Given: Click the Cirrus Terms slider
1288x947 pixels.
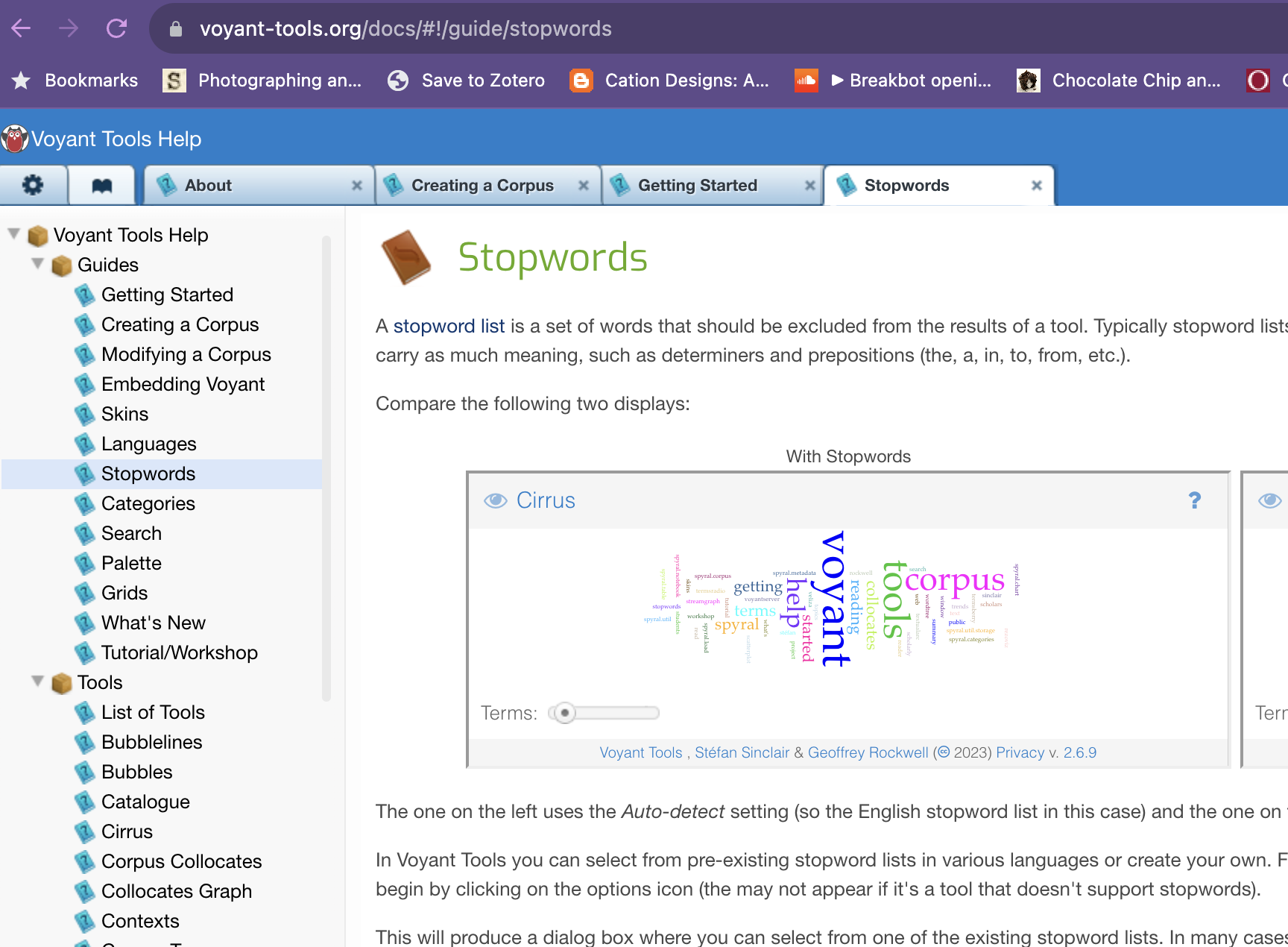Looking at the screenshot, I should pos(604,713).
